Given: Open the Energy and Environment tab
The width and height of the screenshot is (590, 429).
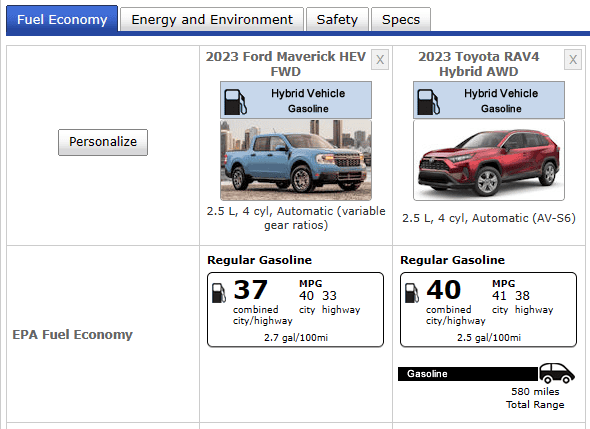Looking at the screenshot, I should 212,20.
